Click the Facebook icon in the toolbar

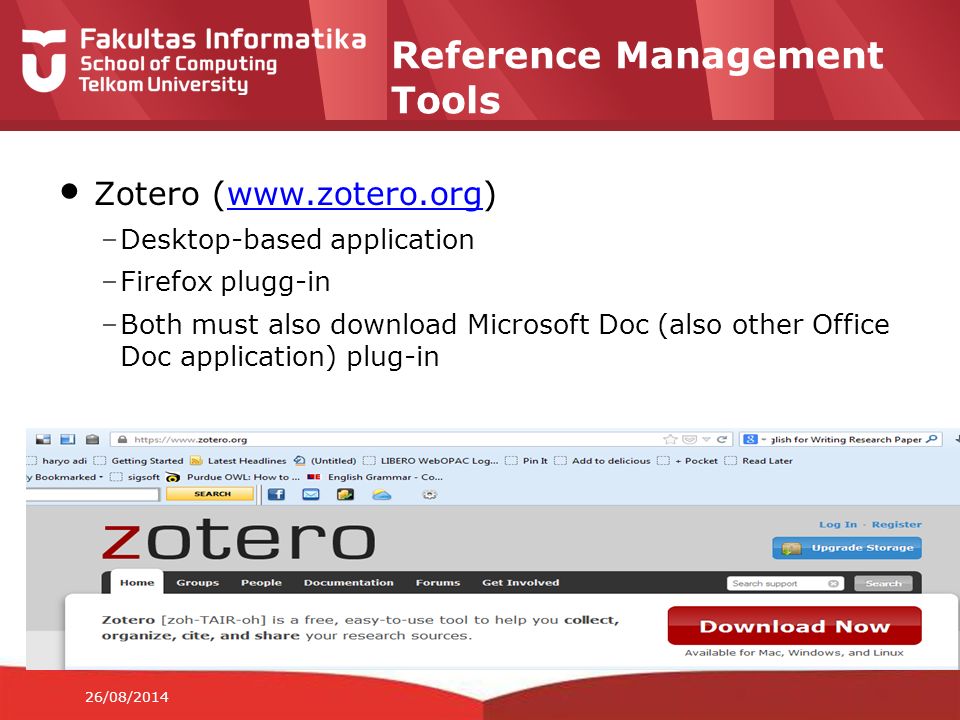click(x=276, y=494)
